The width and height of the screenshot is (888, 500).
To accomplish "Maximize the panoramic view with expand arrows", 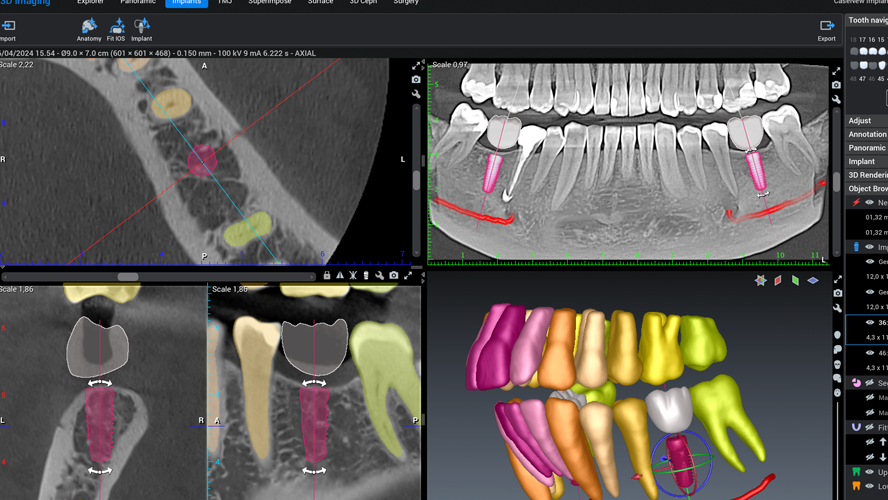I will tap(836, 71).
